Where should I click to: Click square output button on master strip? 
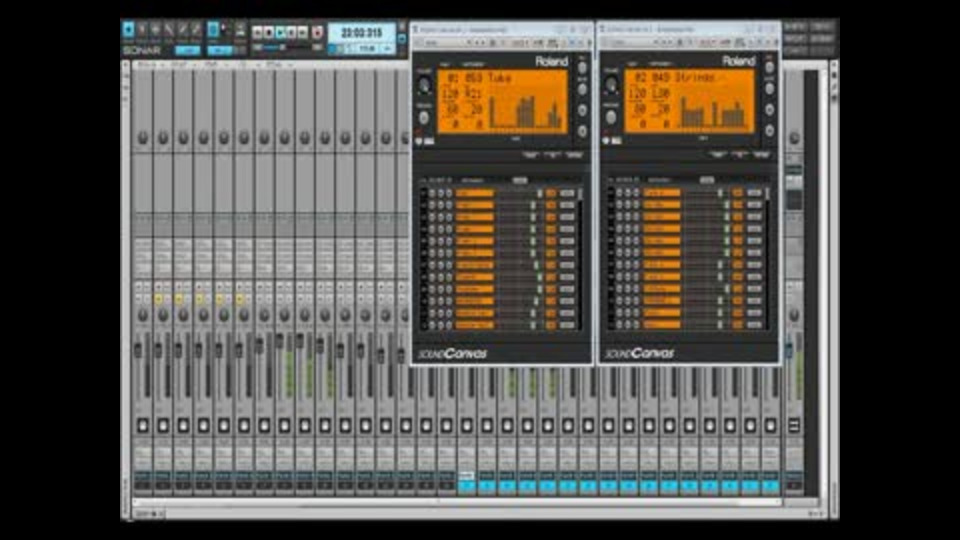coord(794,425)
